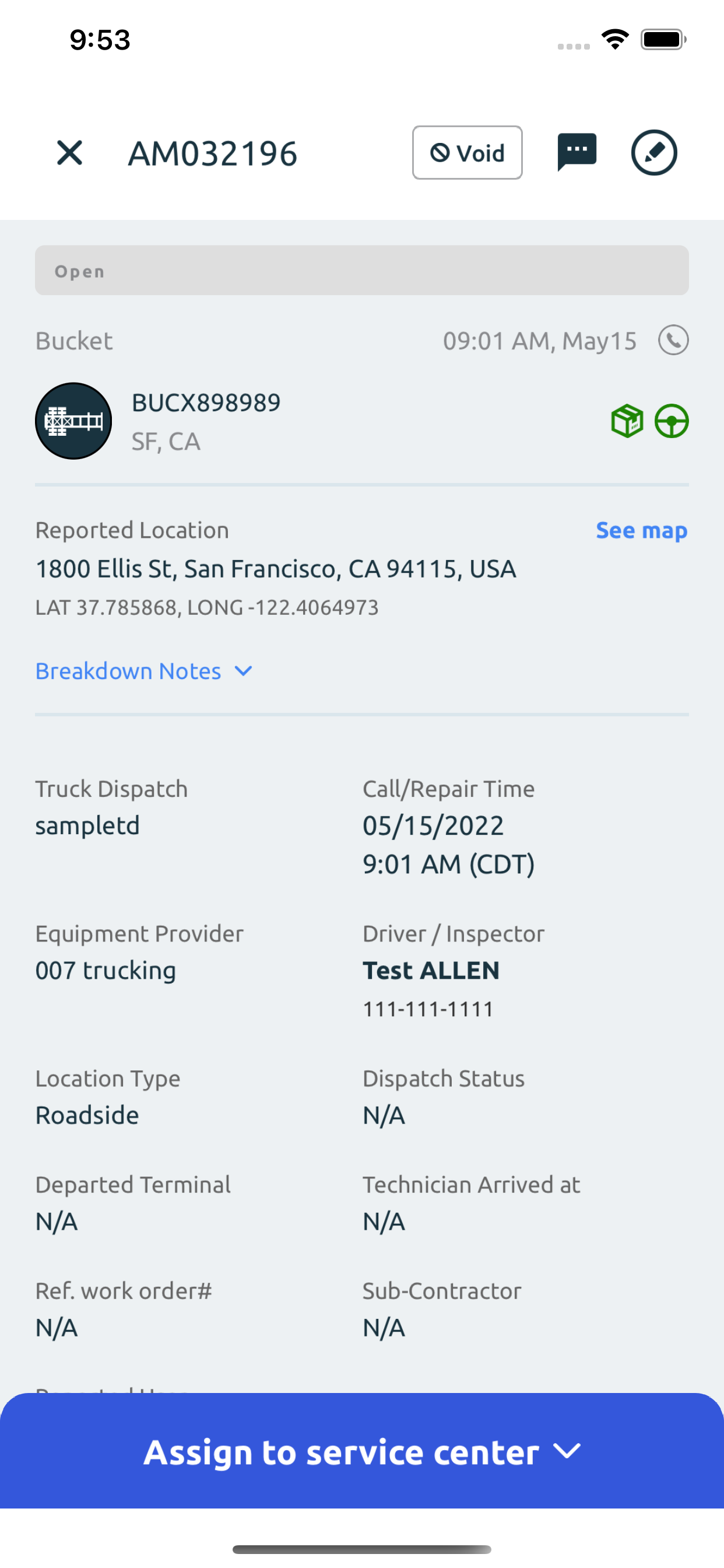Tap driver phone number 111-111-1111

click(x=428, y=1009)
